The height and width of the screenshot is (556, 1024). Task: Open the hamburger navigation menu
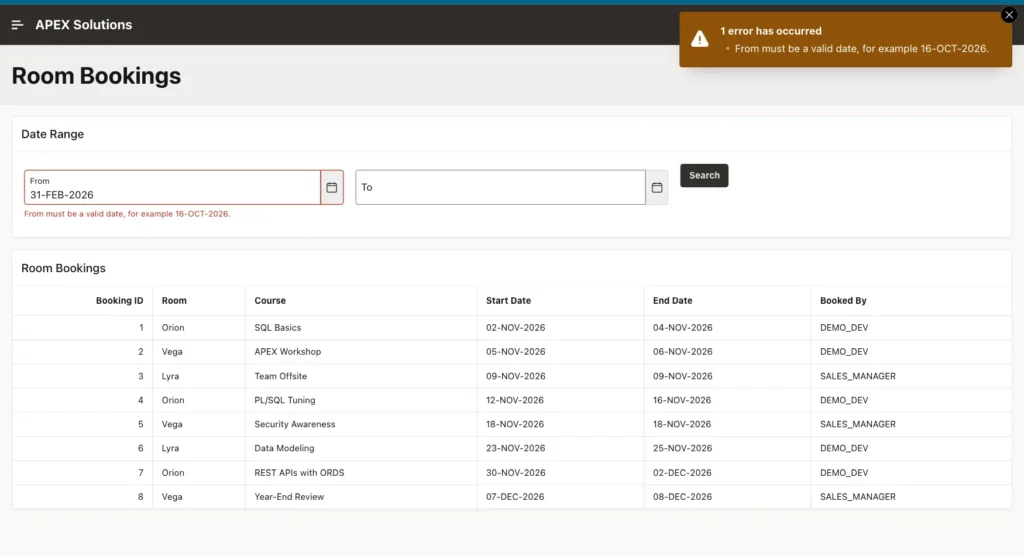[18, 25]
